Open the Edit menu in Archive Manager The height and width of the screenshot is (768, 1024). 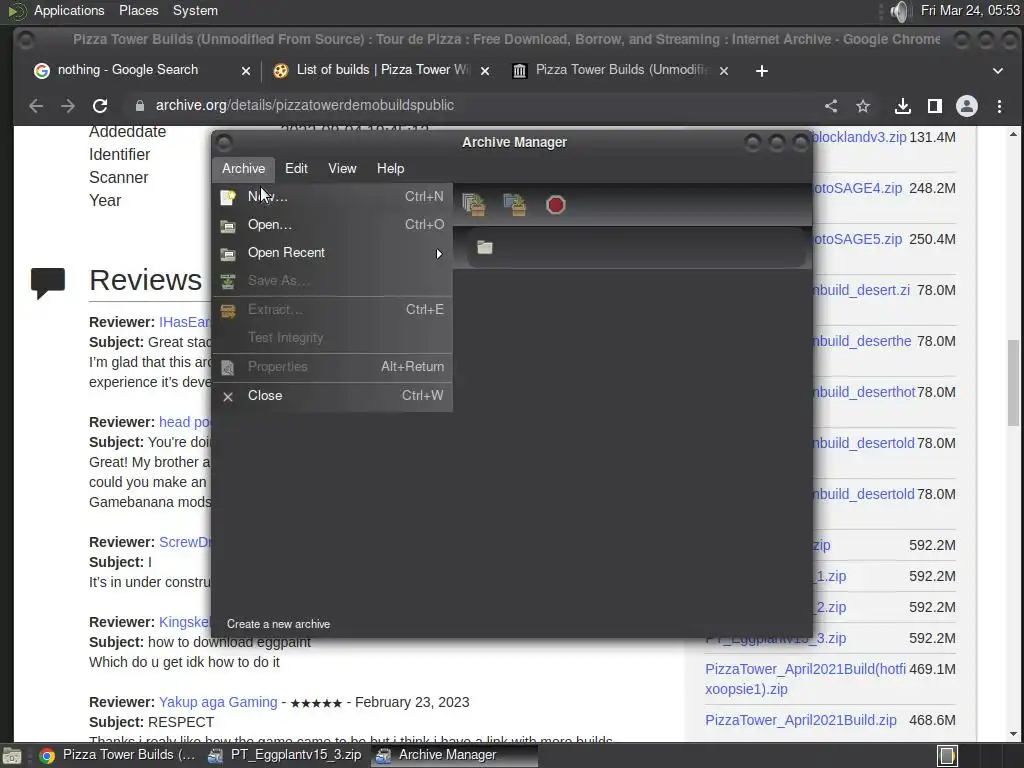pos(296,168)
